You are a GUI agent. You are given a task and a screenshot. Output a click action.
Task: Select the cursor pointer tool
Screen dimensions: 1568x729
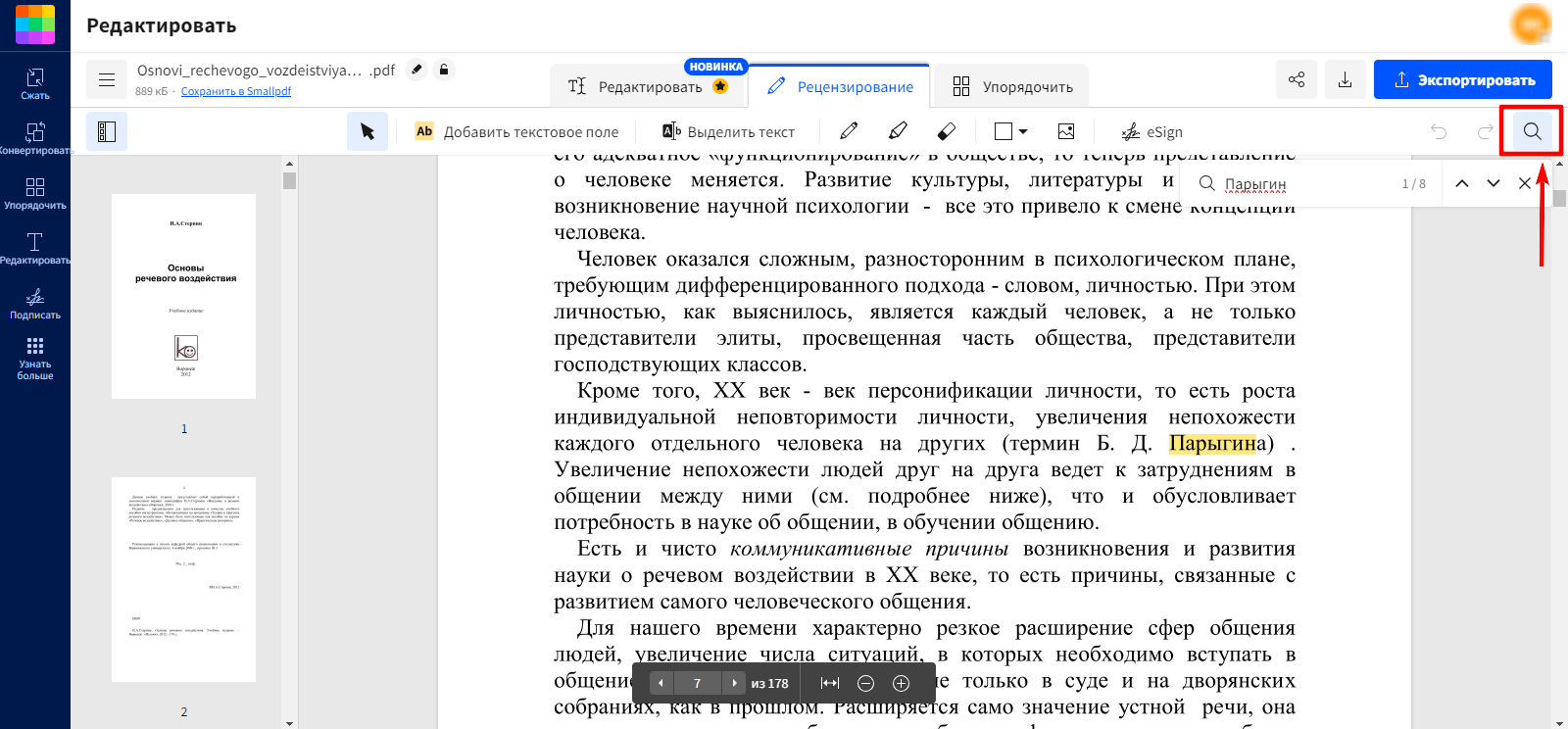(x=367, y=131)
